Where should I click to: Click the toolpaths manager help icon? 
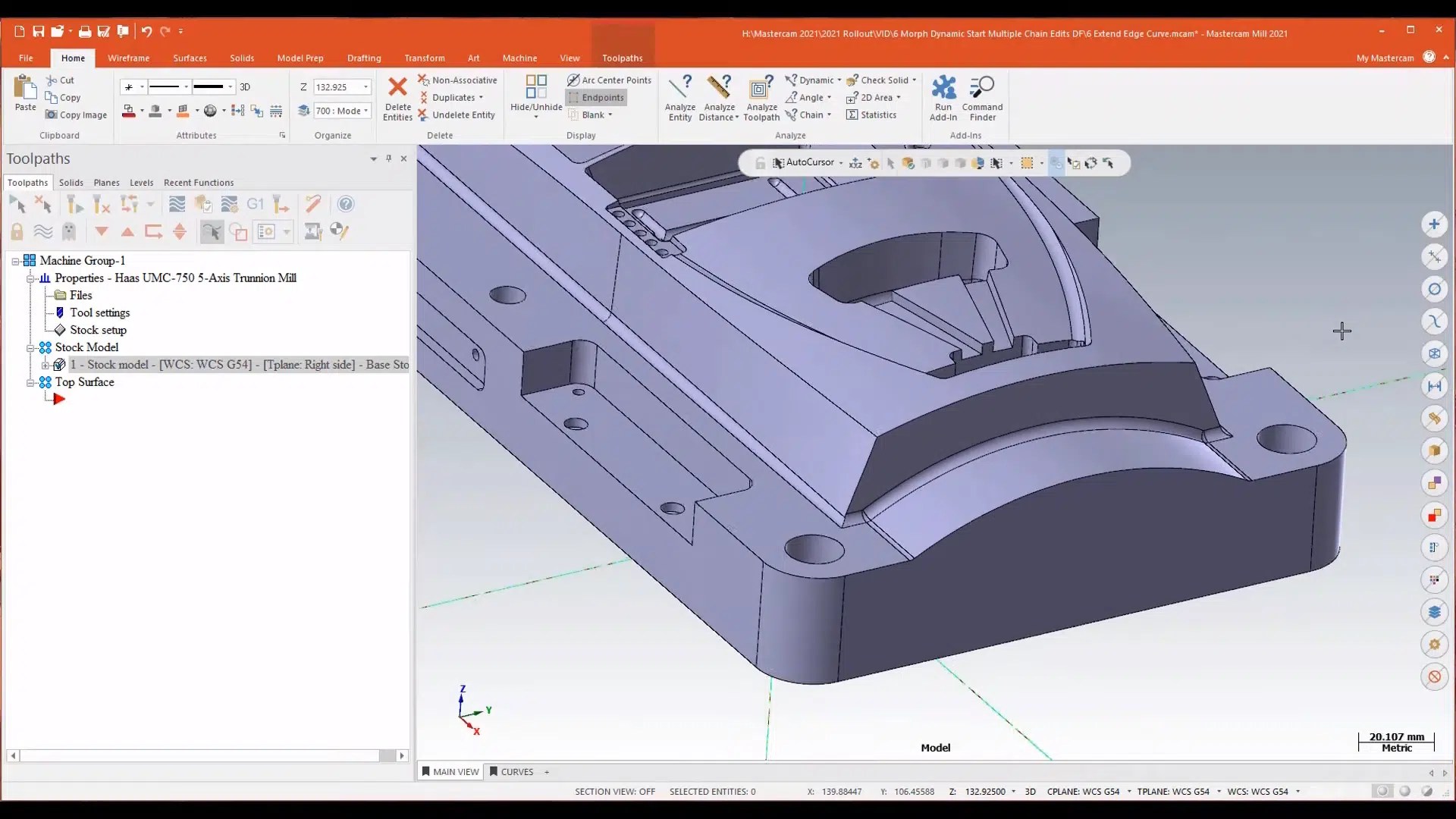pos(346,204)
